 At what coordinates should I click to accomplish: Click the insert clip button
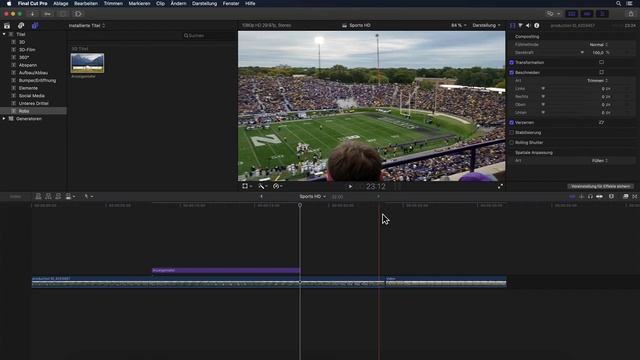(48, 196)
